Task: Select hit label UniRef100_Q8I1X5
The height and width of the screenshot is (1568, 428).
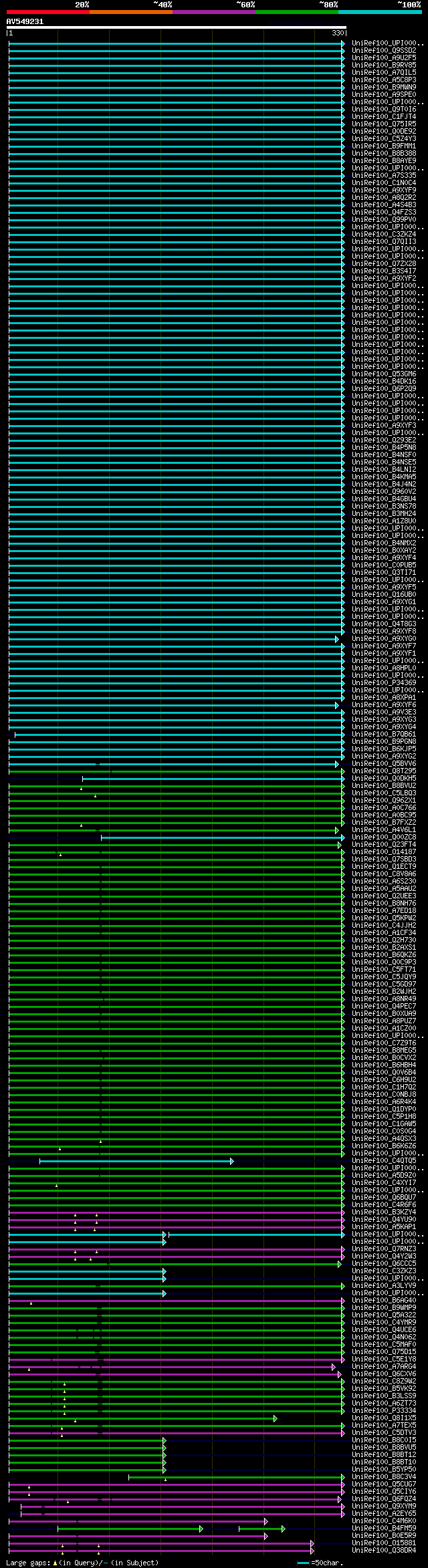Action: pos(384,1418)
